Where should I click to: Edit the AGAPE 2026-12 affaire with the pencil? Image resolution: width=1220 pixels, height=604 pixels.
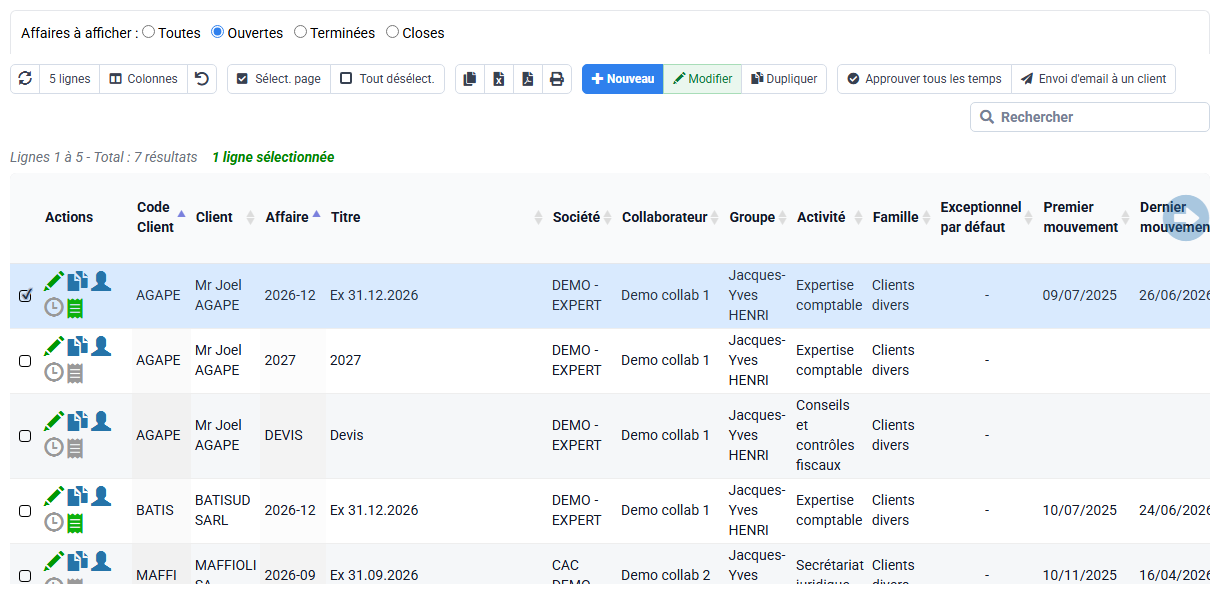coord(54,281)
